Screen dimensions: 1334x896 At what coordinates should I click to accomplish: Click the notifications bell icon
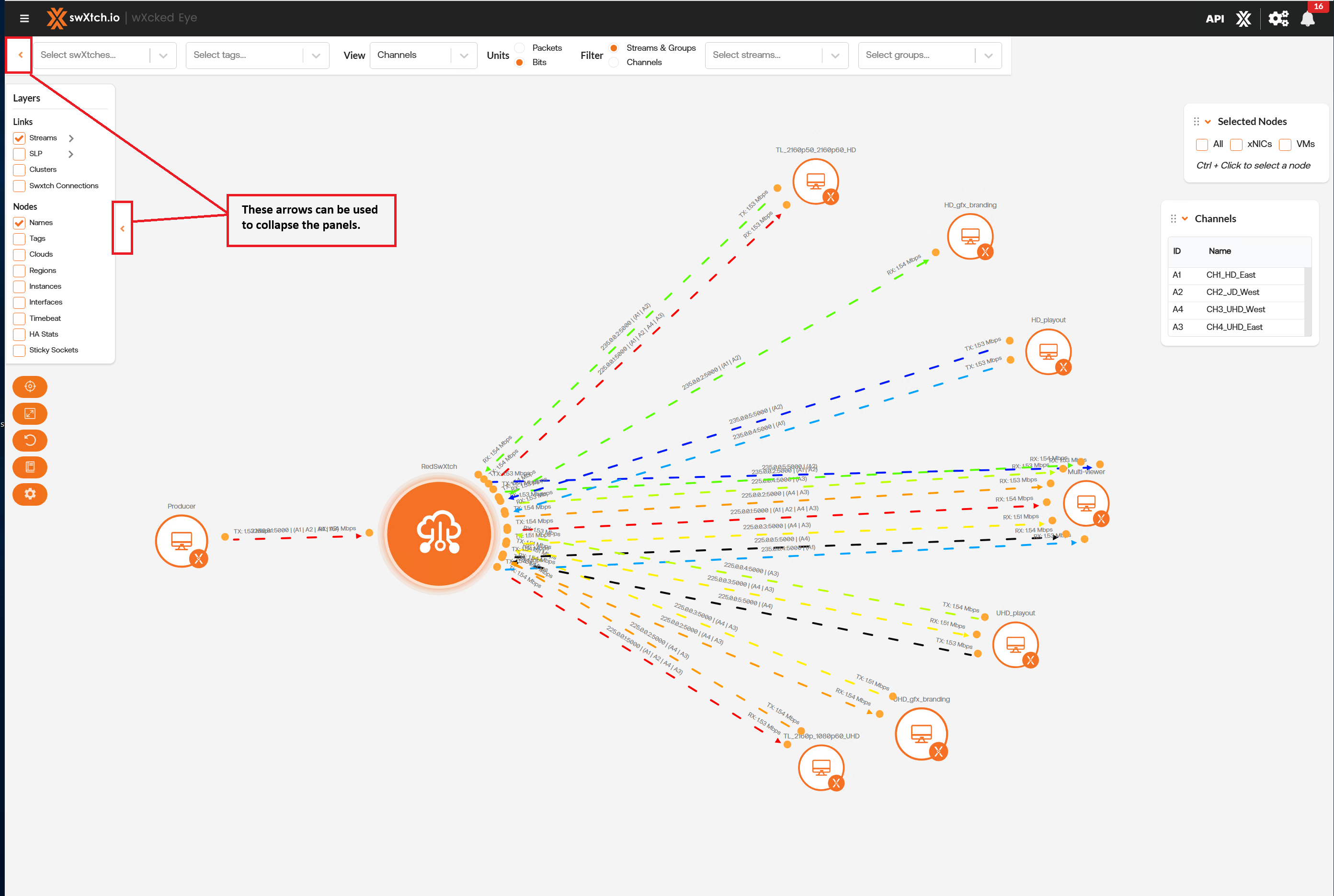[x=1307, y=19]
